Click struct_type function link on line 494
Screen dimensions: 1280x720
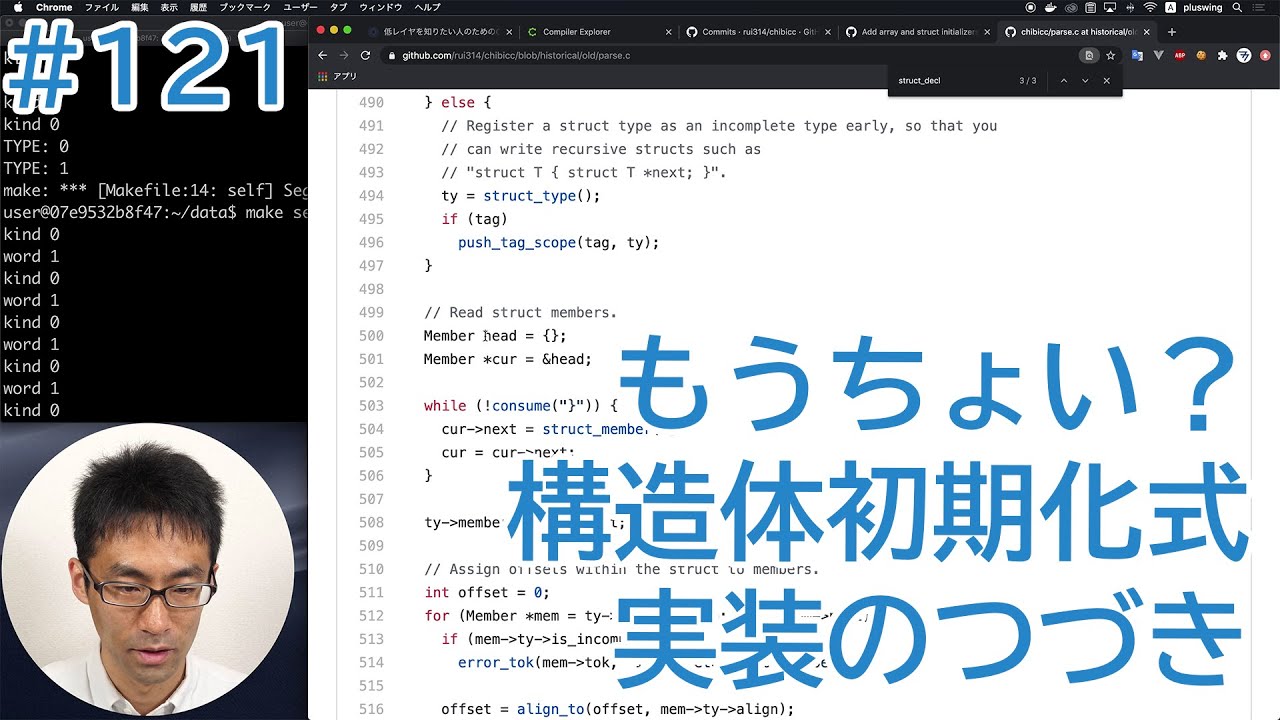click(529, 196)
